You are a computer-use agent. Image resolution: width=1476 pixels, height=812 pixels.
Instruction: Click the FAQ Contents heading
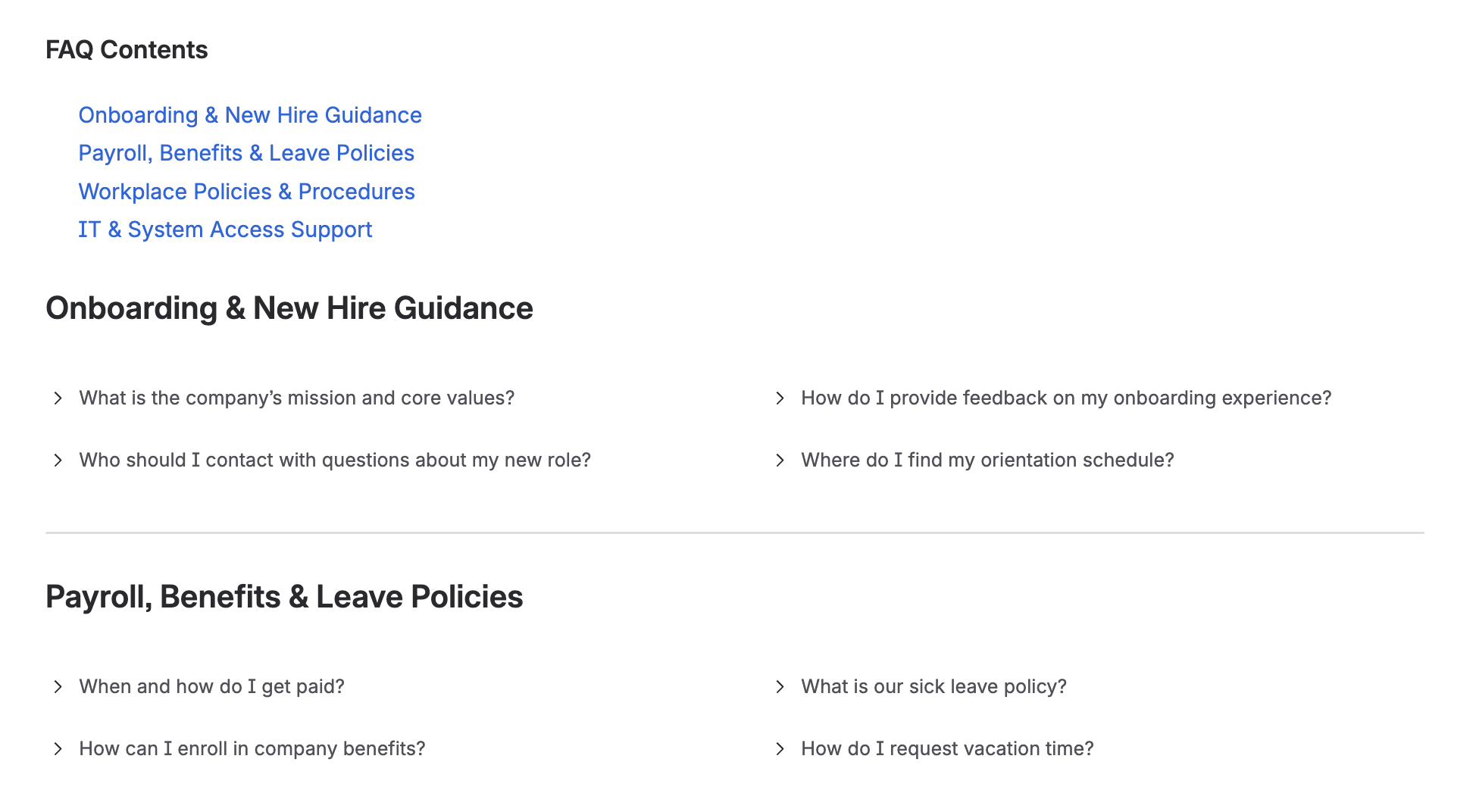coord(127,49)
